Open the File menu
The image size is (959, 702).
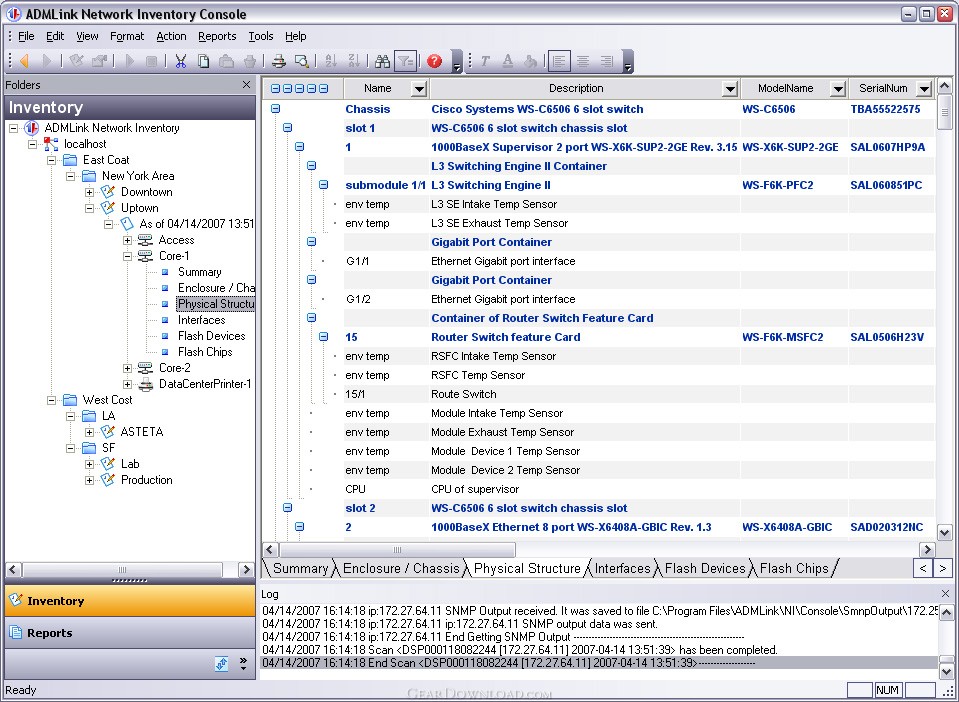[x=26, y=36]
